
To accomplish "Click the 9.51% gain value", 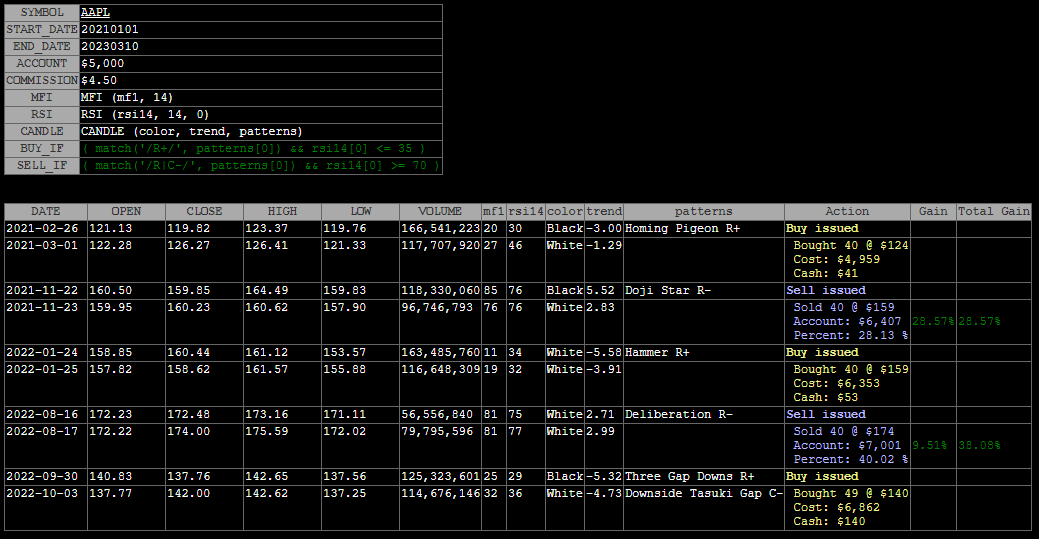I will tap(930, 446).
